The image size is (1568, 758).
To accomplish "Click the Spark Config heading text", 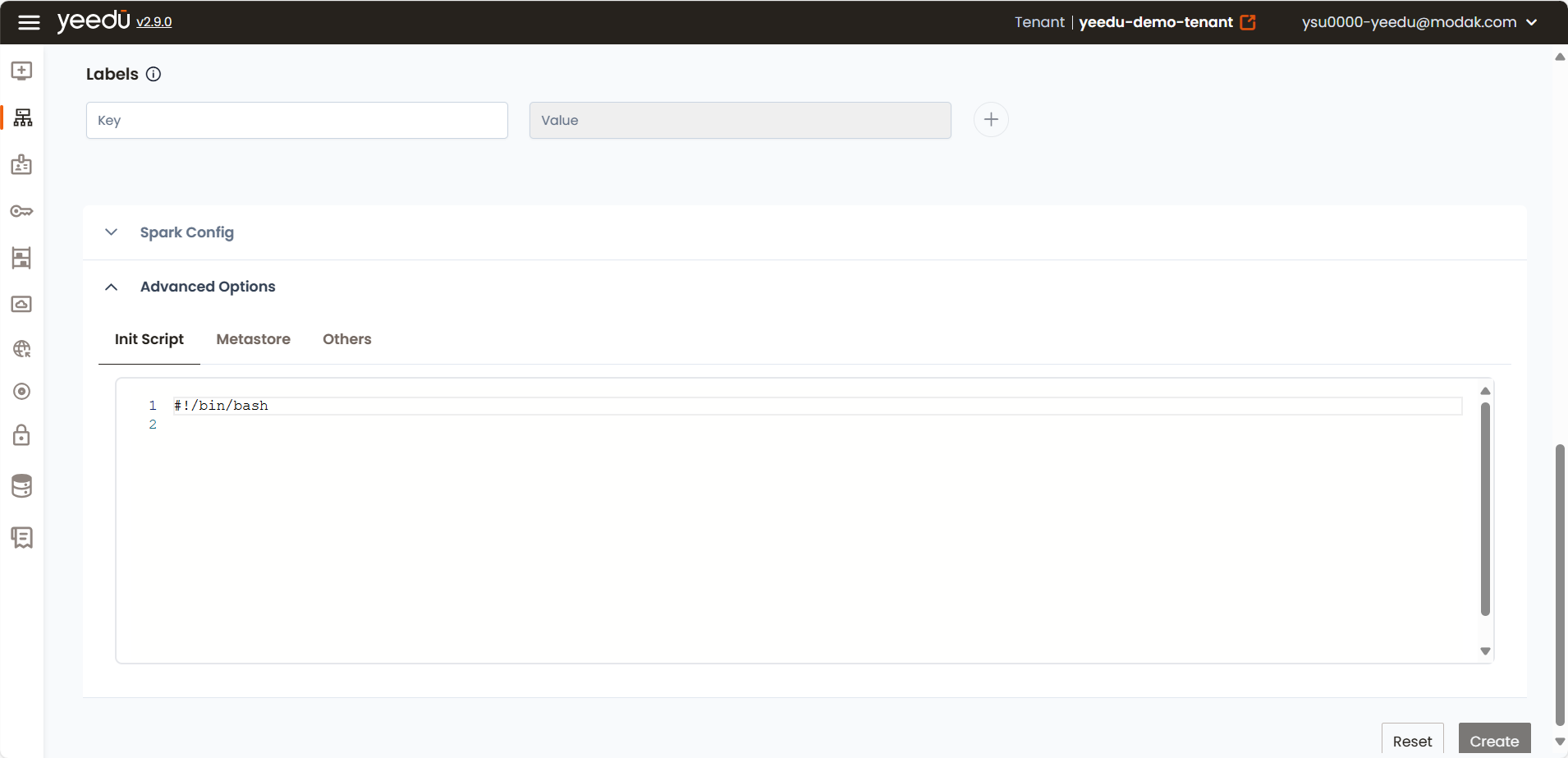I will click(187, 232).
